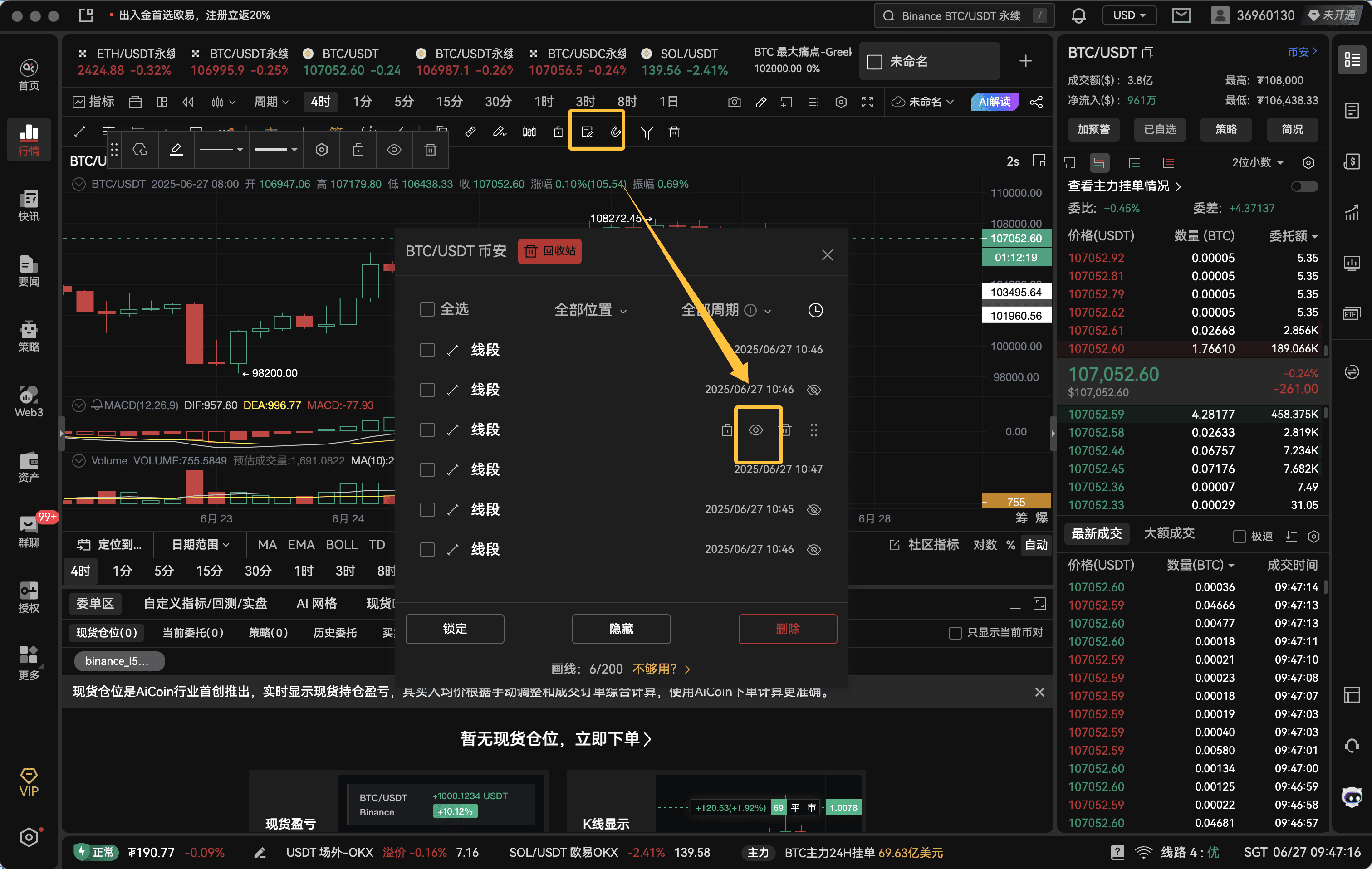Screen dimensions: 1372x869
Task: Switch to the 大额成交 tab
Action: coord(1169,533)
